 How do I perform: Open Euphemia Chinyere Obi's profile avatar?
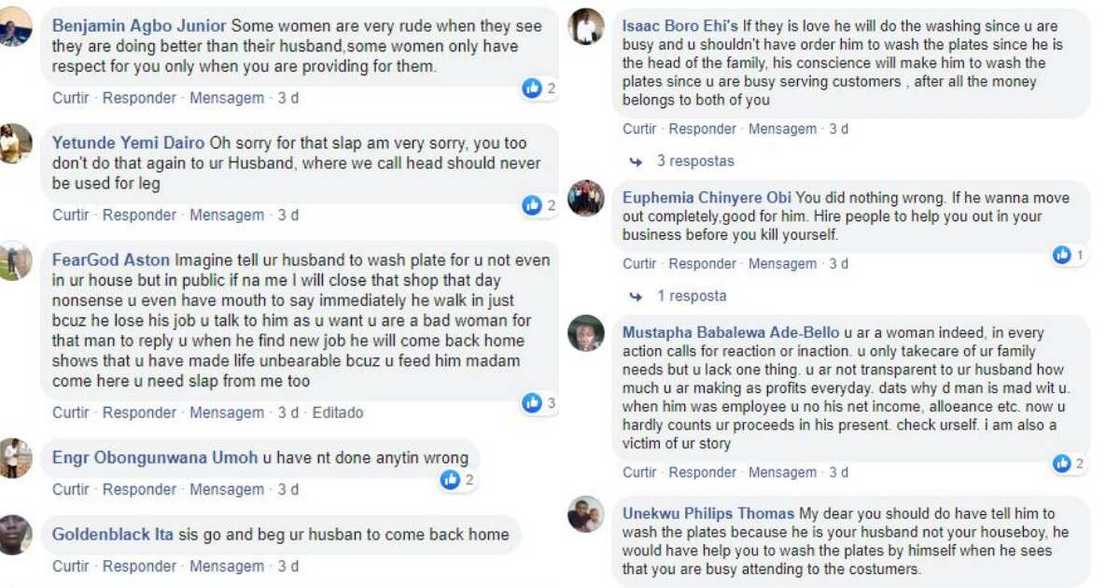pos(586,198)
